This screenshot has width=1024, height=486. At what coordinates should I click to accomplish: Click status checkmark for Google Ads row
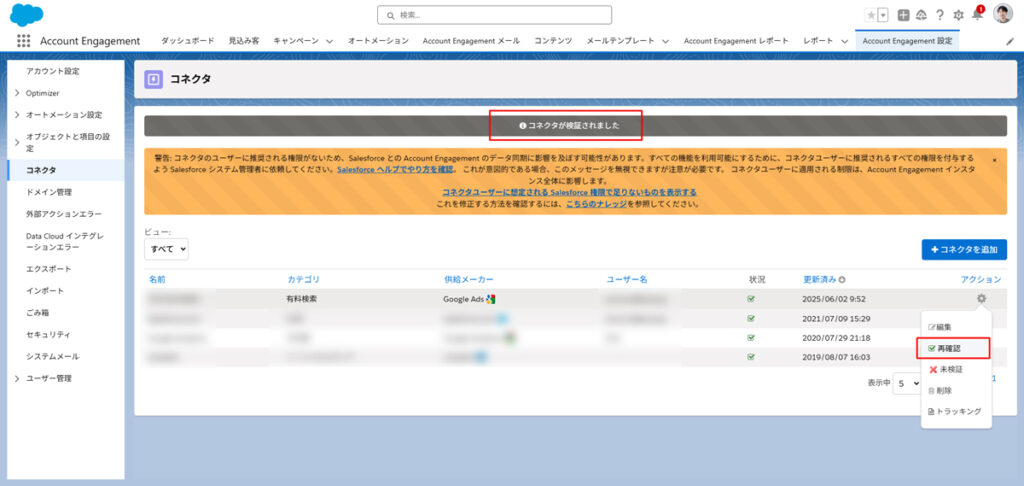coord(752,299)
